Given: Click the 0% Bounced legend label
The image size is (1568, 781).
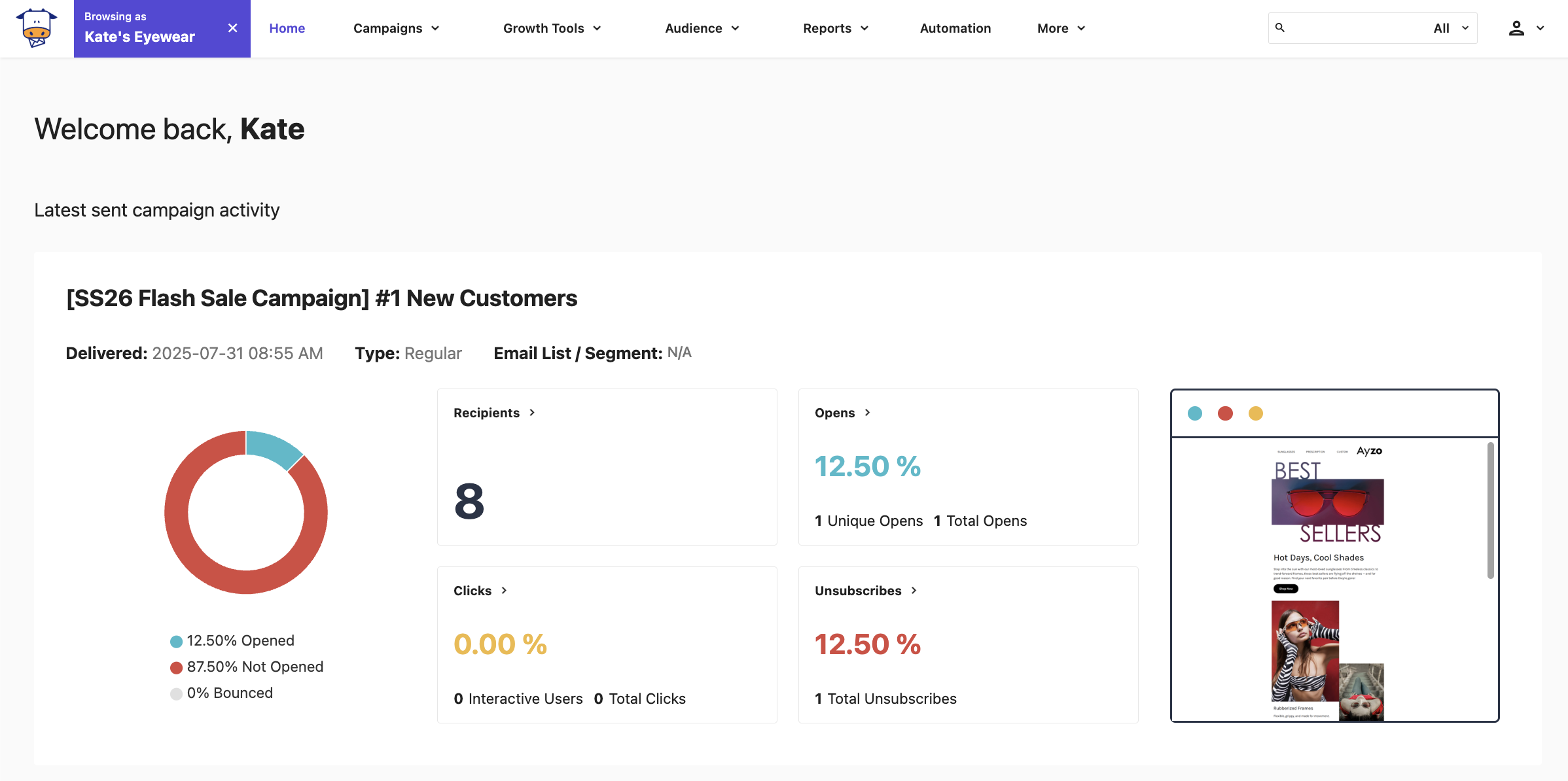Looking at the screenshot, I should 230,693.
